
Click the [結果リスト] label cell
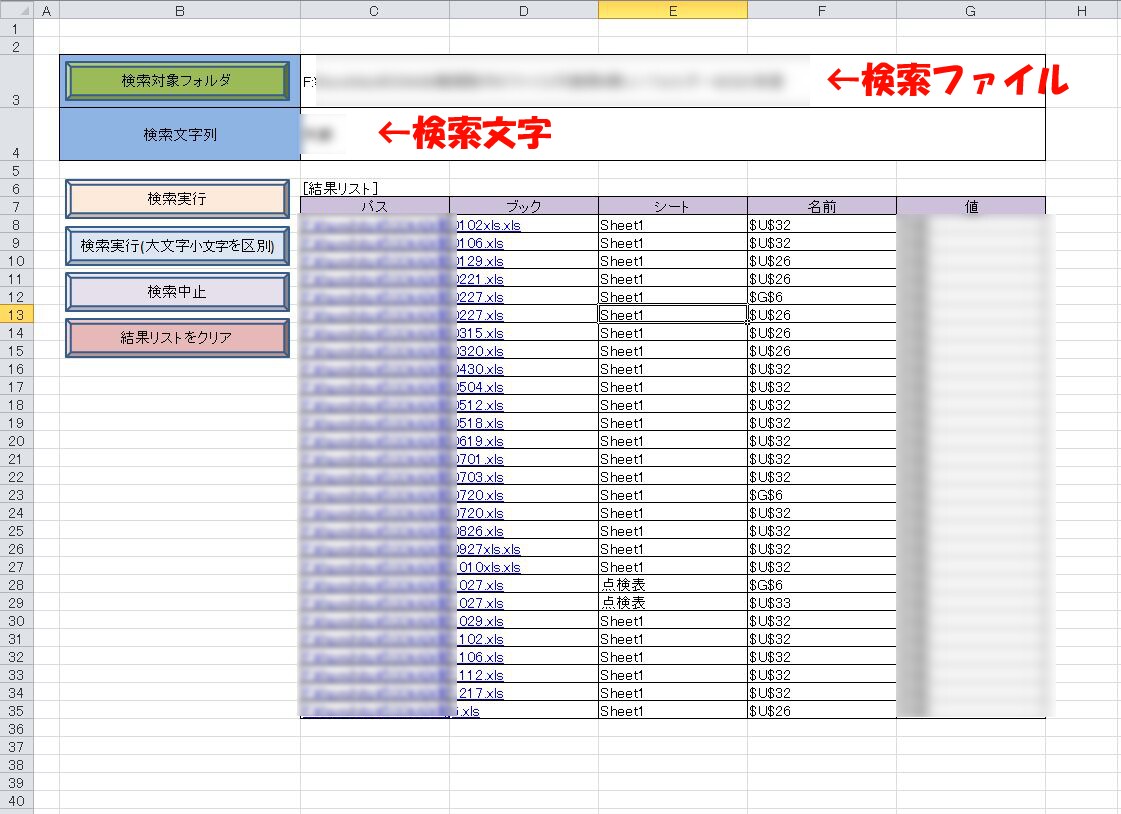[375, 188]
